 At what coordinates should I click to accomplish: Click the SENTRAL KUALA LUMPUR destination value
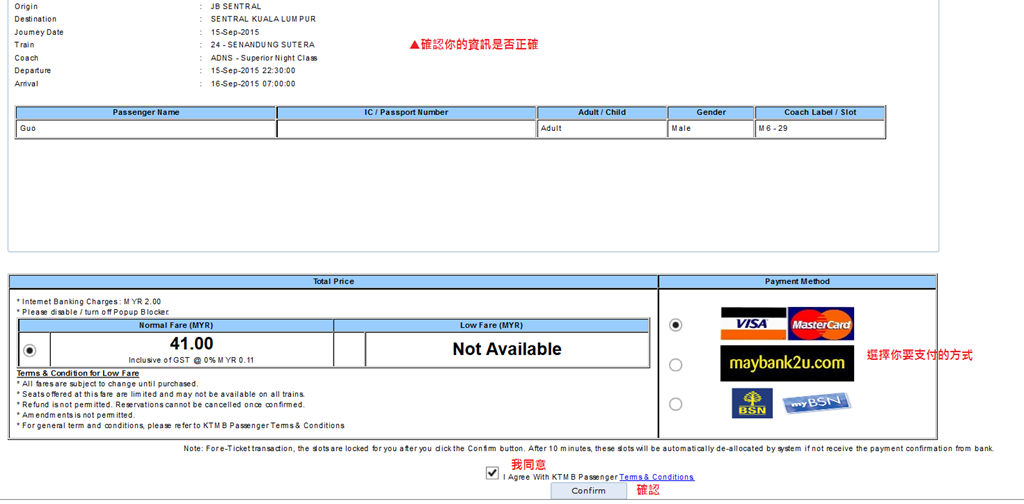(x=263, y=19)
